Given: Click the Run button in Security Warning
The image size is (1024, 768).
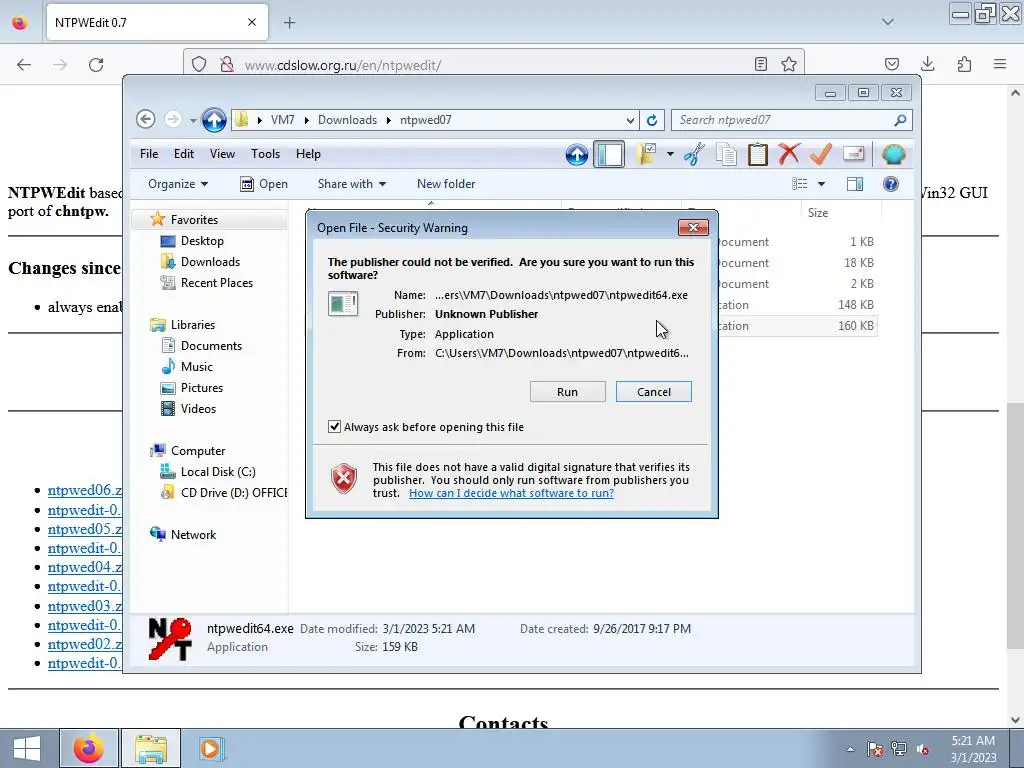Looking at the screenshot, I should tap(568, 392).
